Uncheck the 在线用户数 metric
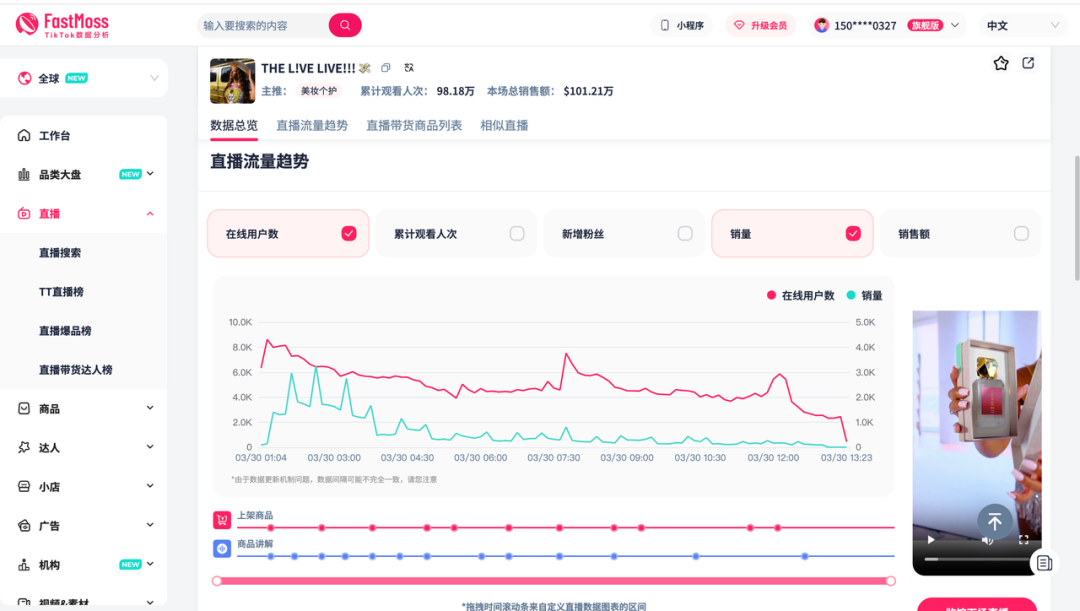1080x611 pixels. point(348,233)
